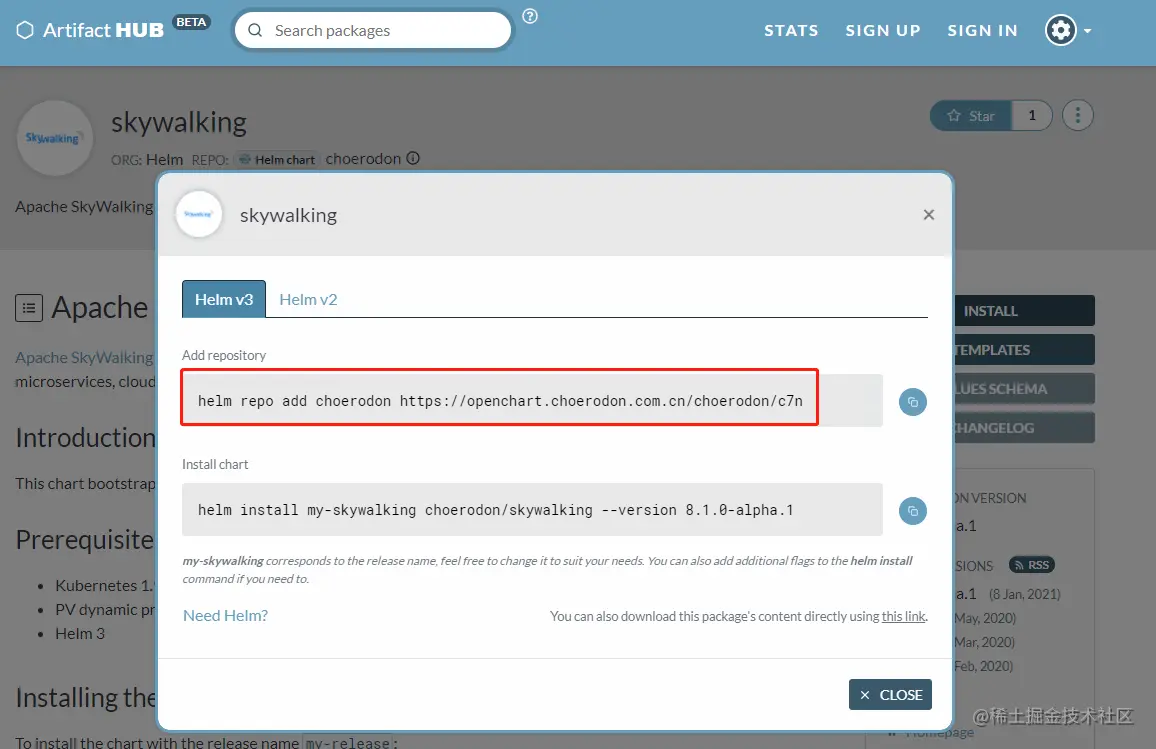
Task: Click the search magnifier icon
Action: pos(255,30)
